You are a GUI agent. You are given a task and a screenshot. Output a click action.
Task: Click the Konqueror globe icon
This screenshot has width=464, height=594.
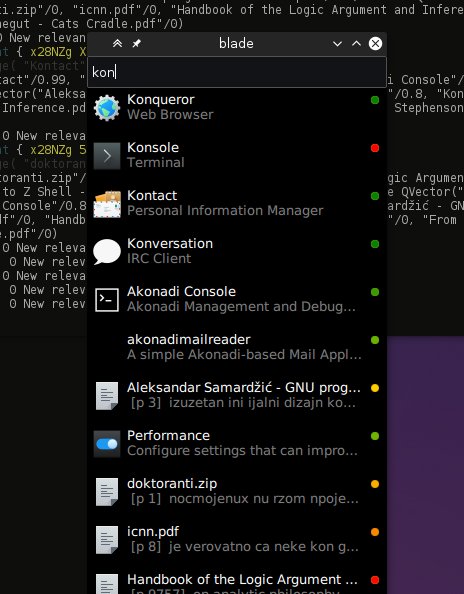coord(107,108)
